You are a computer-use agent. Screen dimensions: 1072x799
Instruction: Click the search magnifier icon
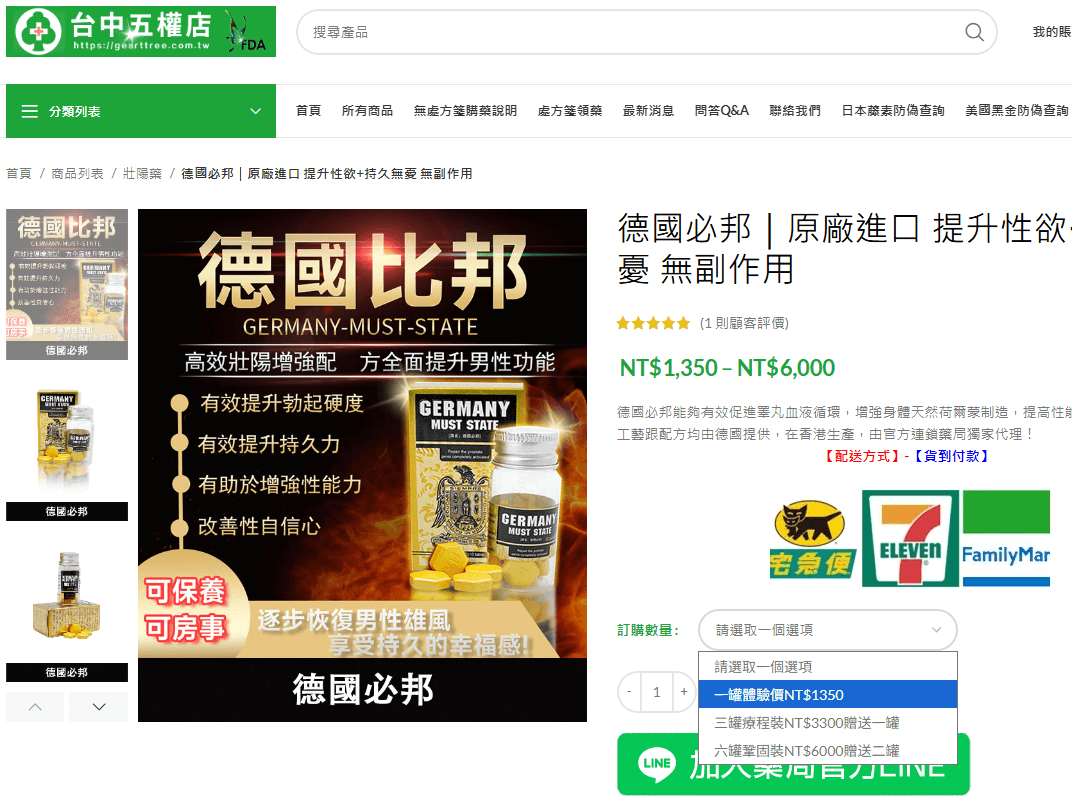(974, 32)
